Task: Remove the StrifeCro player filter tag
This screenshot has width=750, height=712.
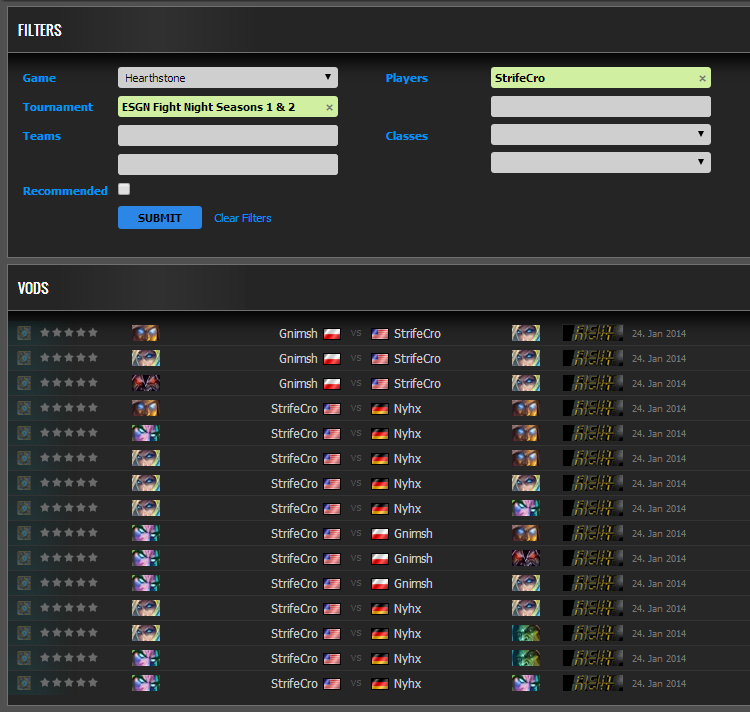Action: pos(702,78)
